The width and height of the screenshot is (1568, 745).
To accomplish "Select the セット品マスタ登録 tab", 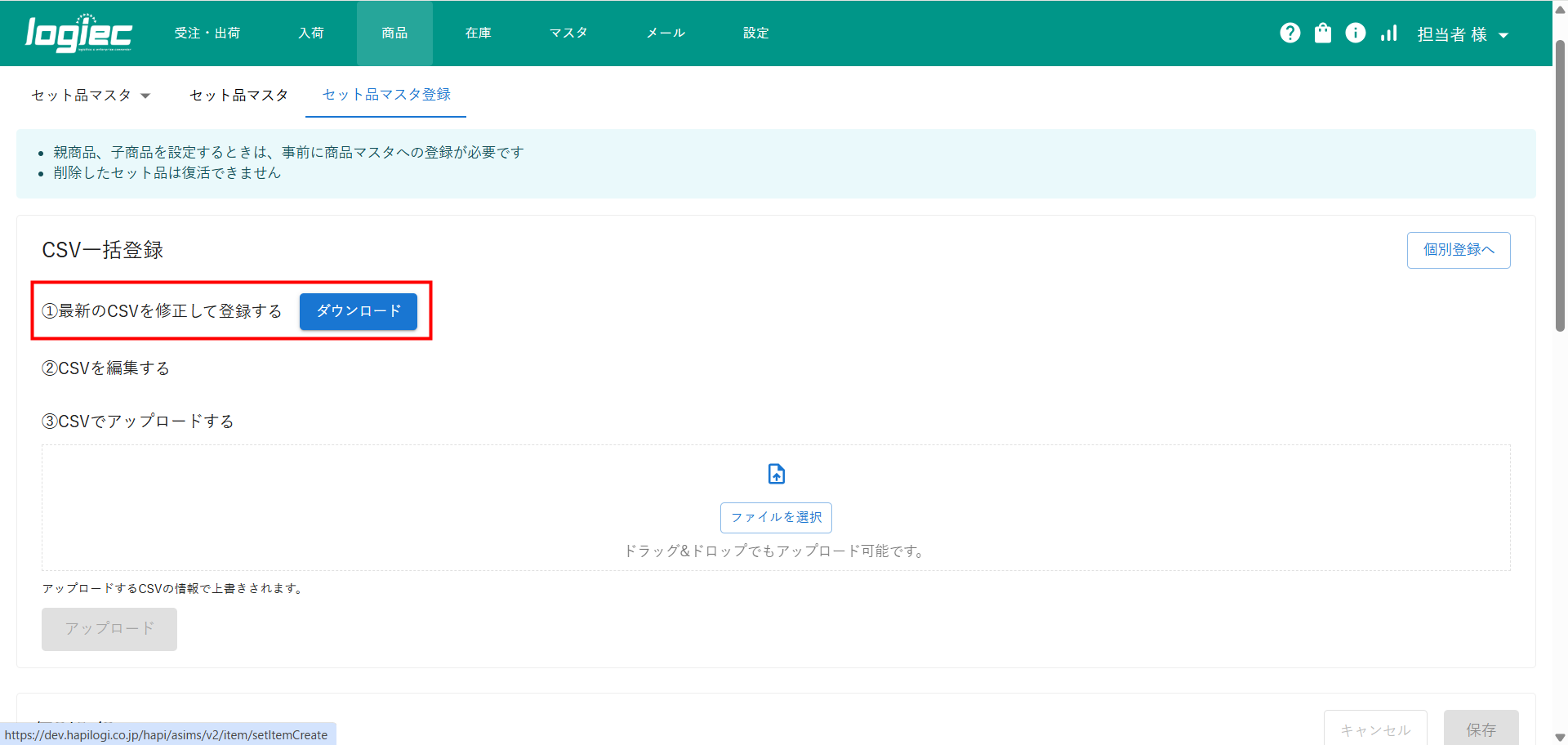I will (x=386, y=95).
